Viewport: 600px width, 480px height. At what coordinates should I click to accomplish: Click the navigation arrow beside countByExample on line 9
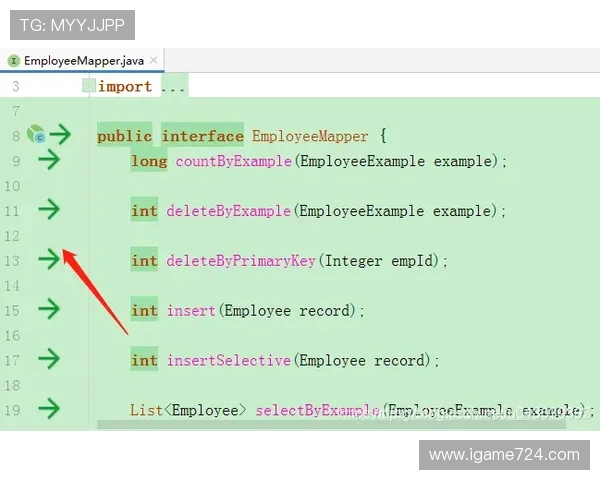[47, 160]
